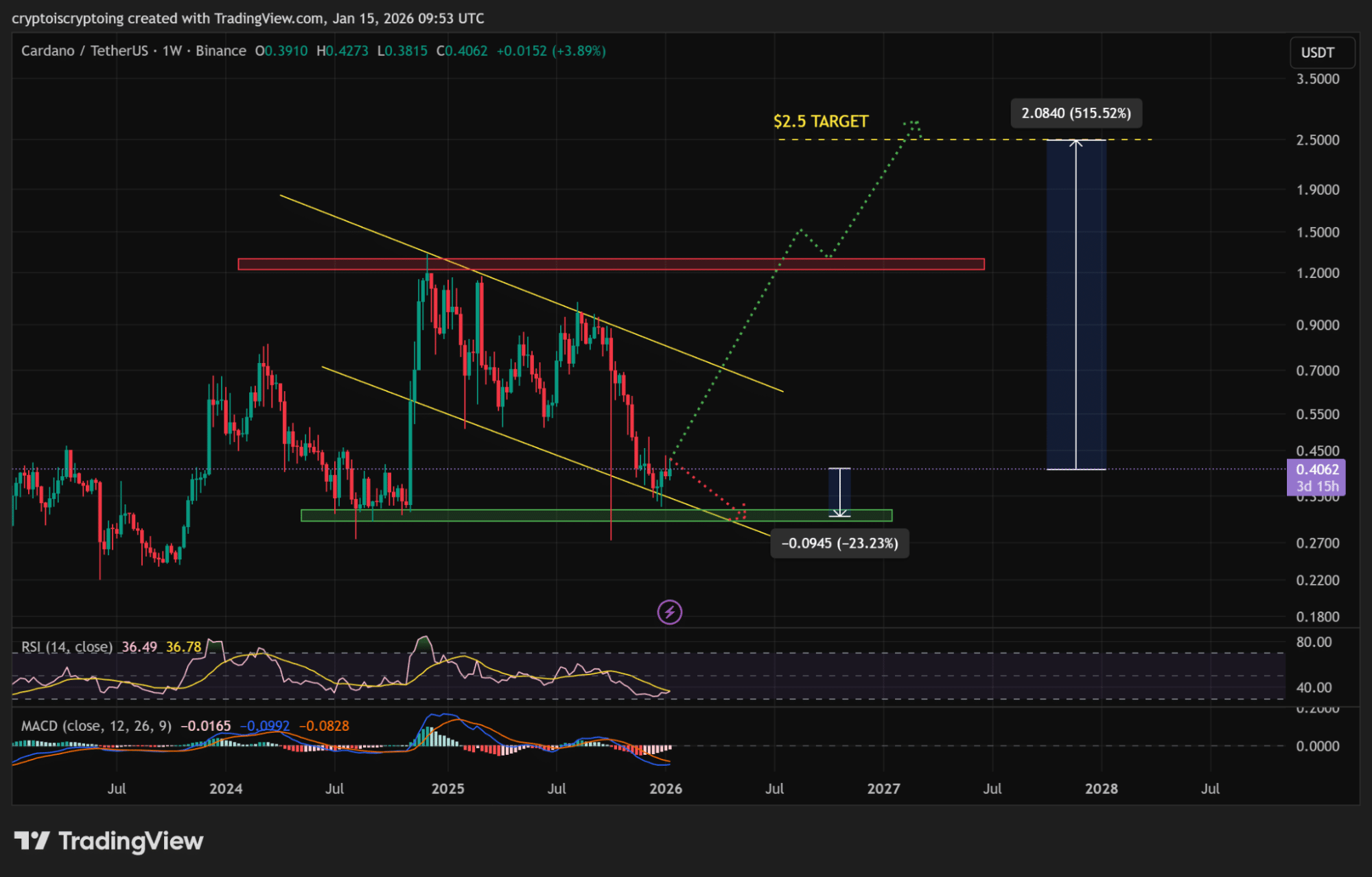Click the Binance exchange label

pos(221,50)
